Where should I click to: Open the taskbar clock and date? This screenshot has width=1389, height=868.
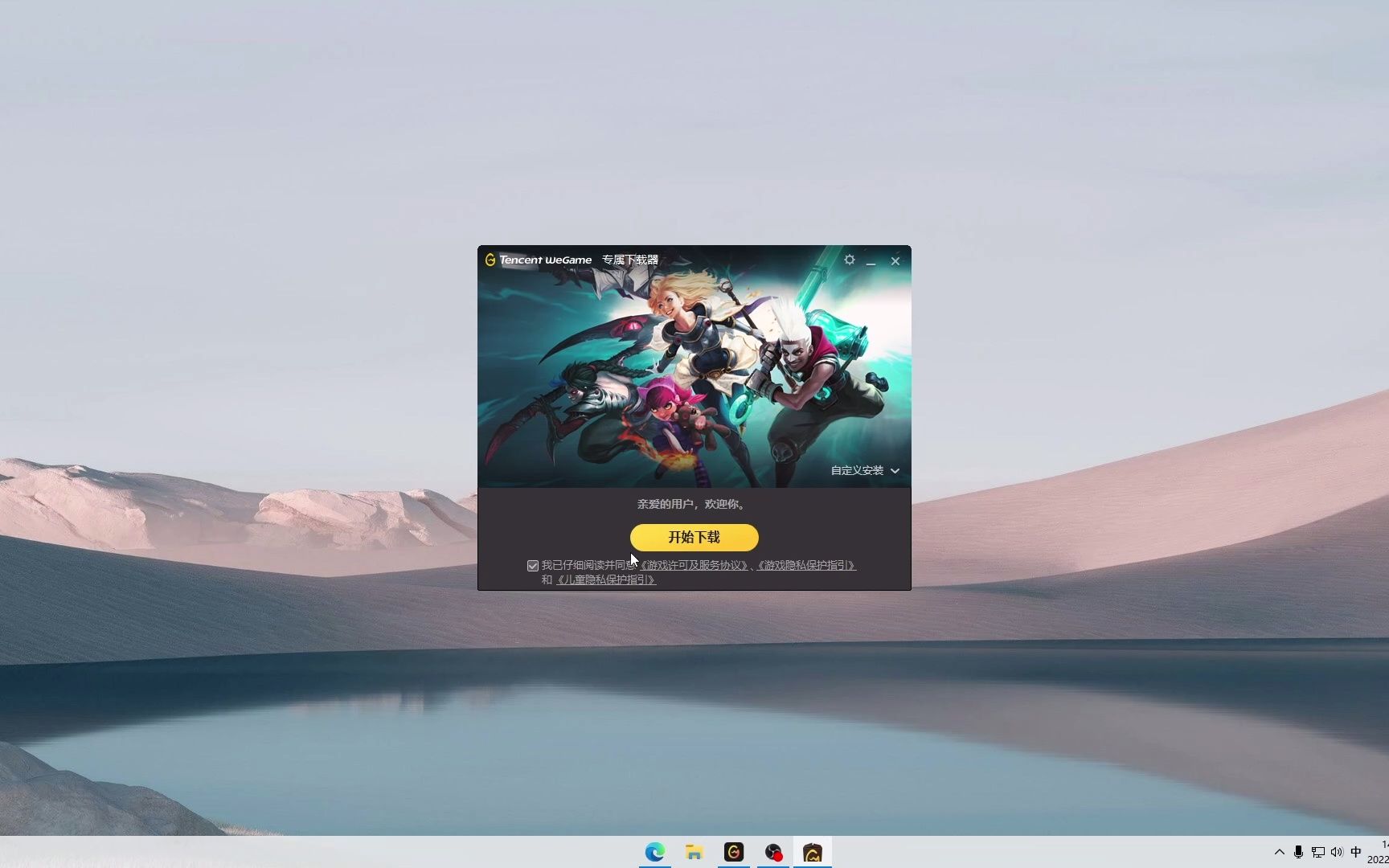pyautogui.click(x=1378, y=852)
